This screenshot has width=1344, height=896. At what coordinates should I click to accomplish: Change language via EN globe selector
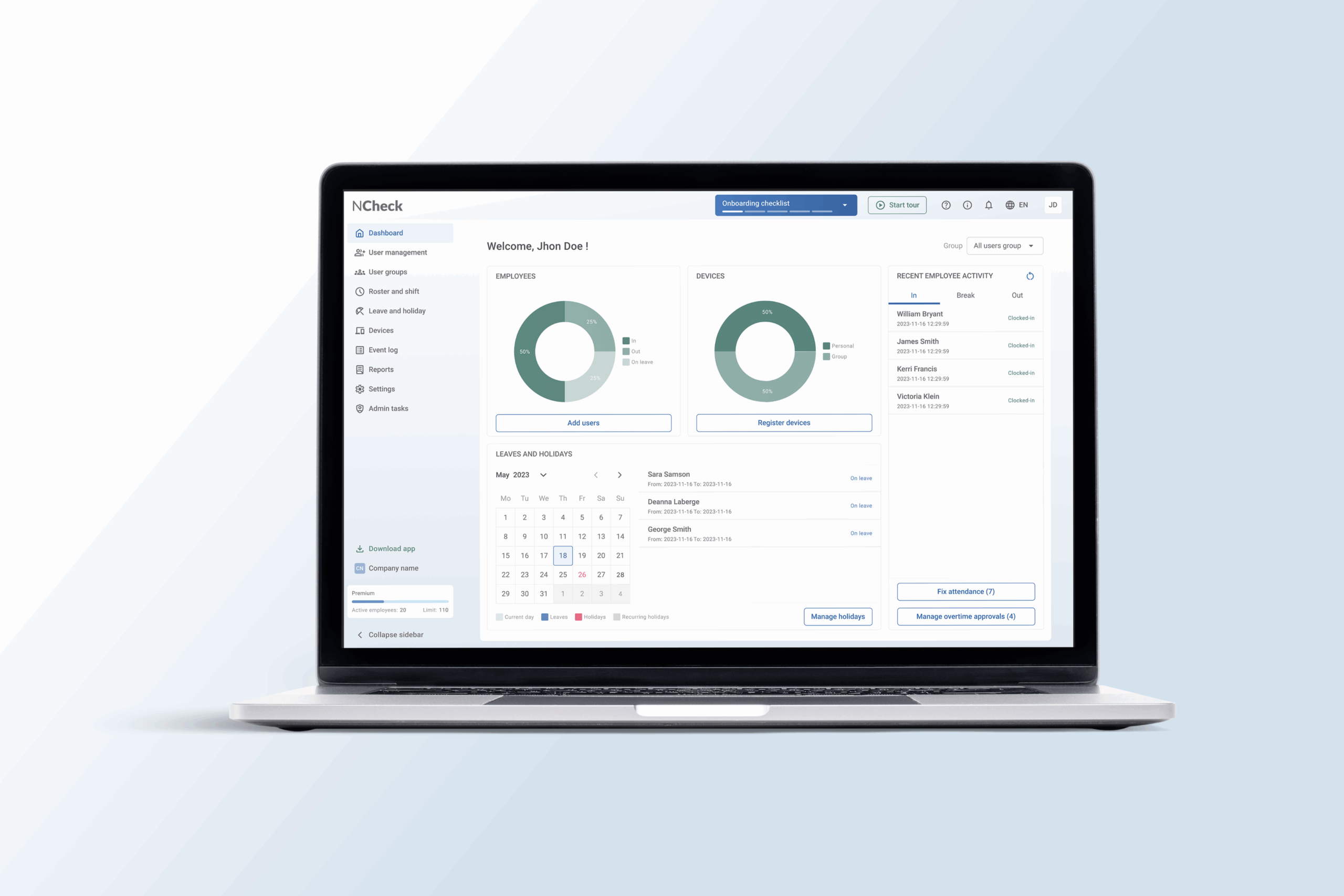tap(1016, 205)
